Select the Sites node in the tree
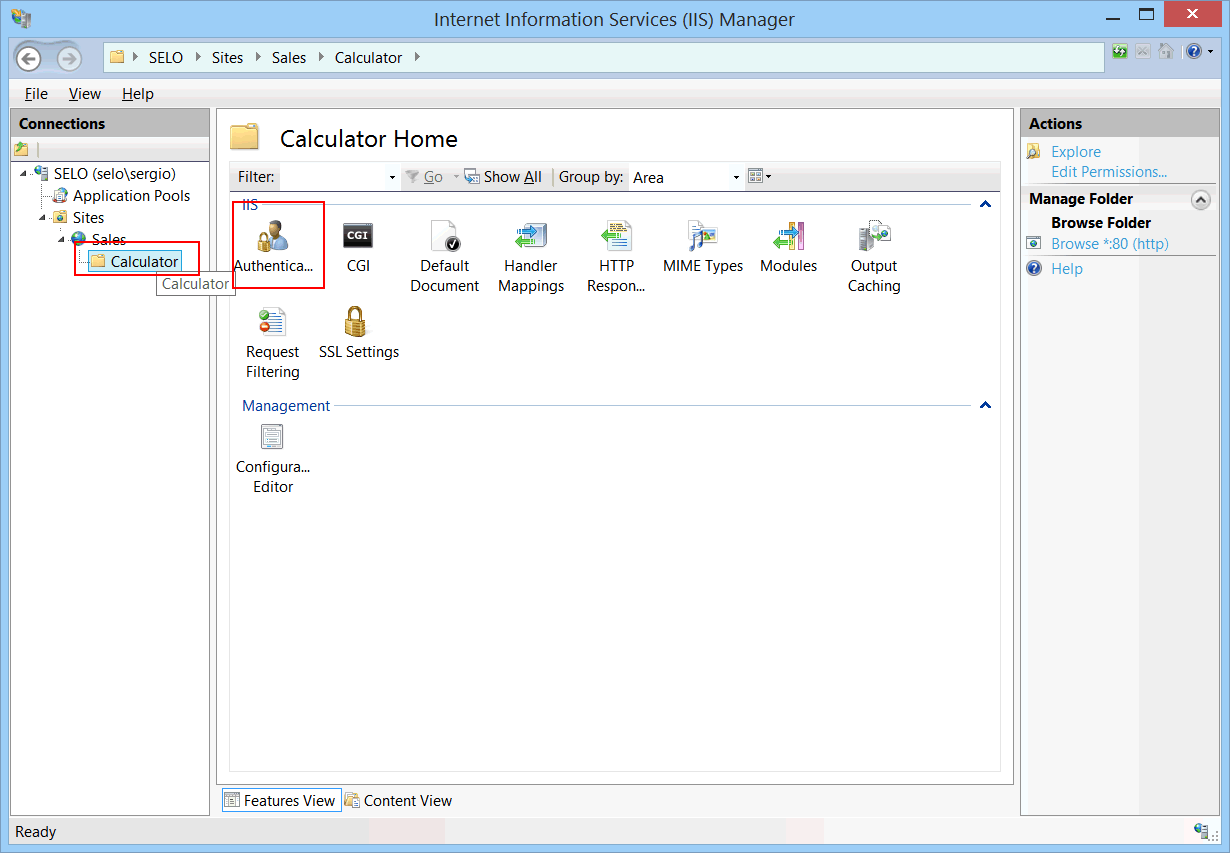Viewport: 1230px width, 853px height. pyautogui.click(x=88, y=218)
